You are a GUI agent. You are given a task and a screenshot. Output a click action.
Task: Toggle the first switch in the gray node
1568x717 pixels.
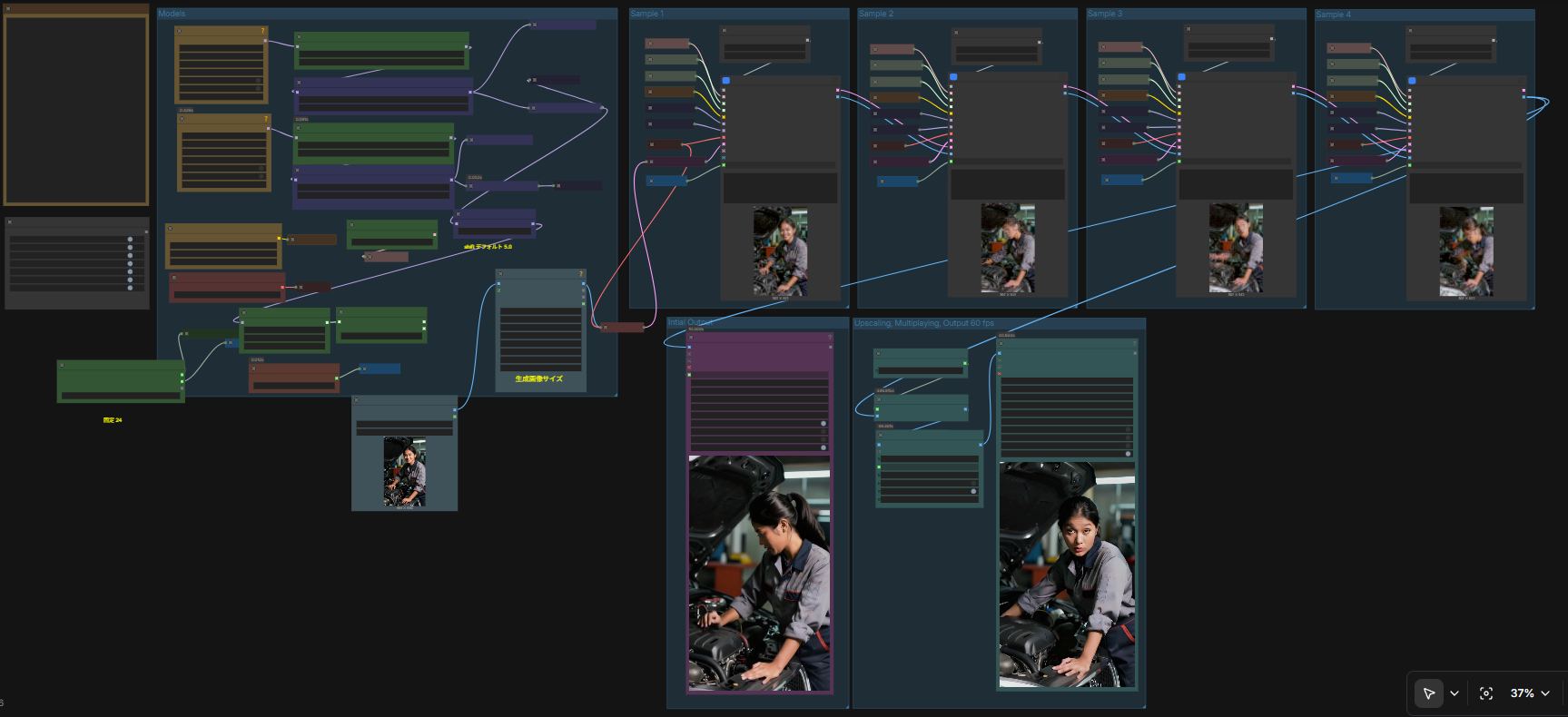click(130, 240)
